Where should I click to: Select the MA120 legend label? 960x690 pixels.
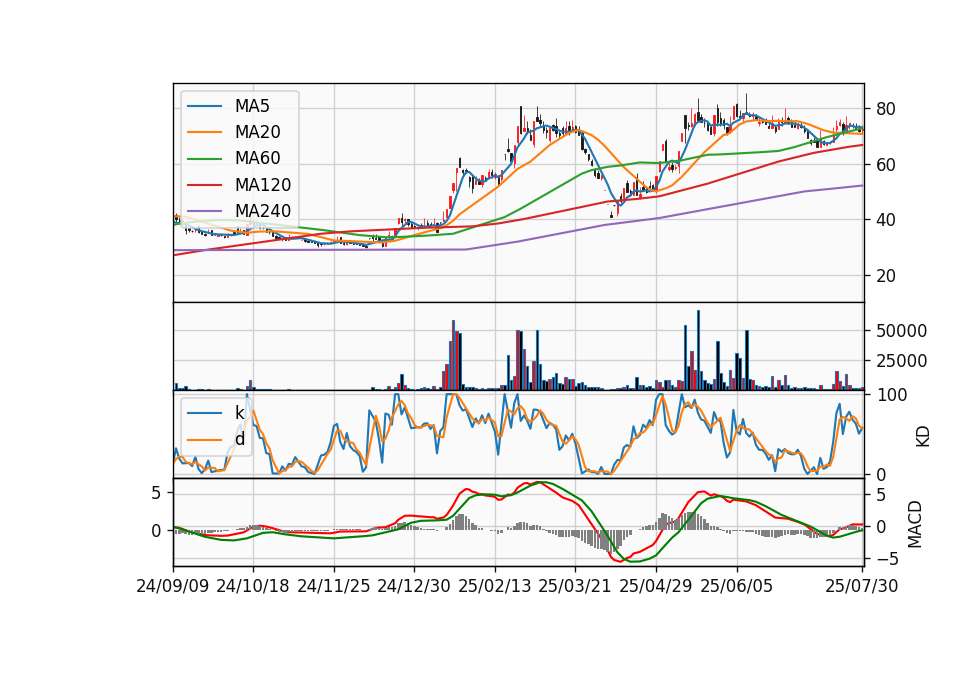click(x=263, y=185)
